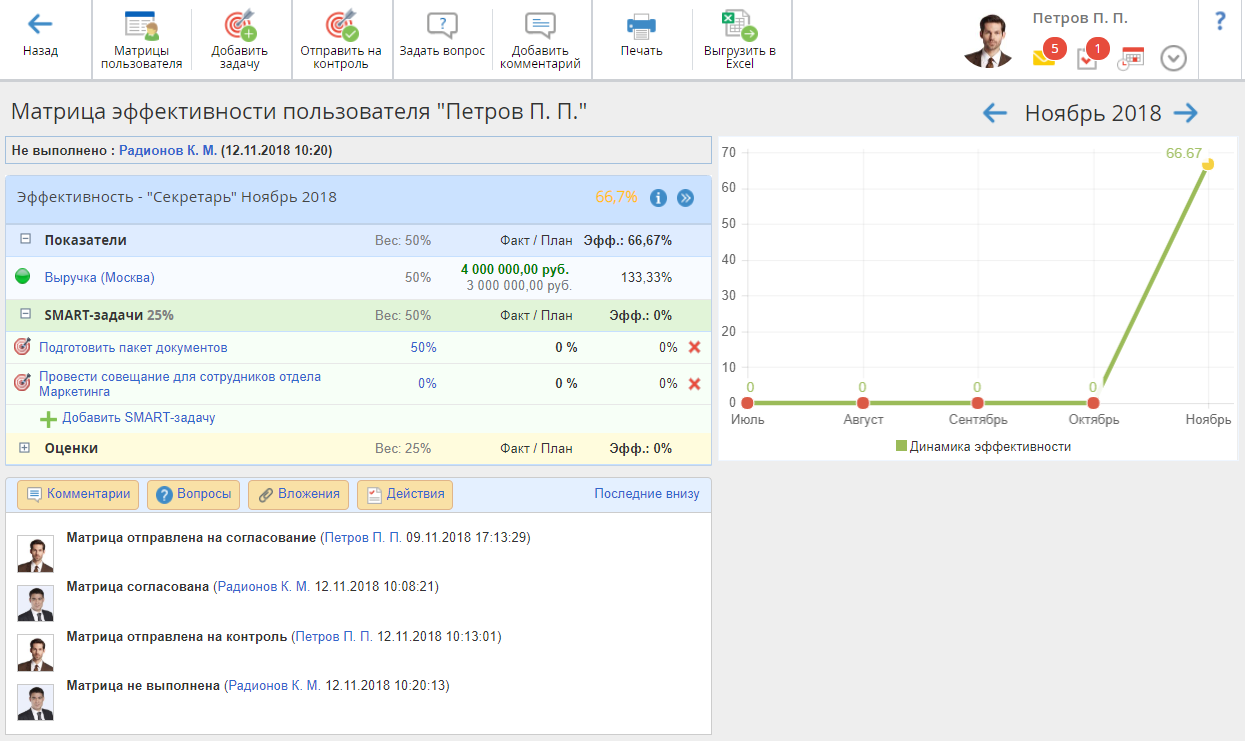The height and width of the screenshot is (741, 1245).
Task: Open the help question mark icon
Action: click(1220, 22)
